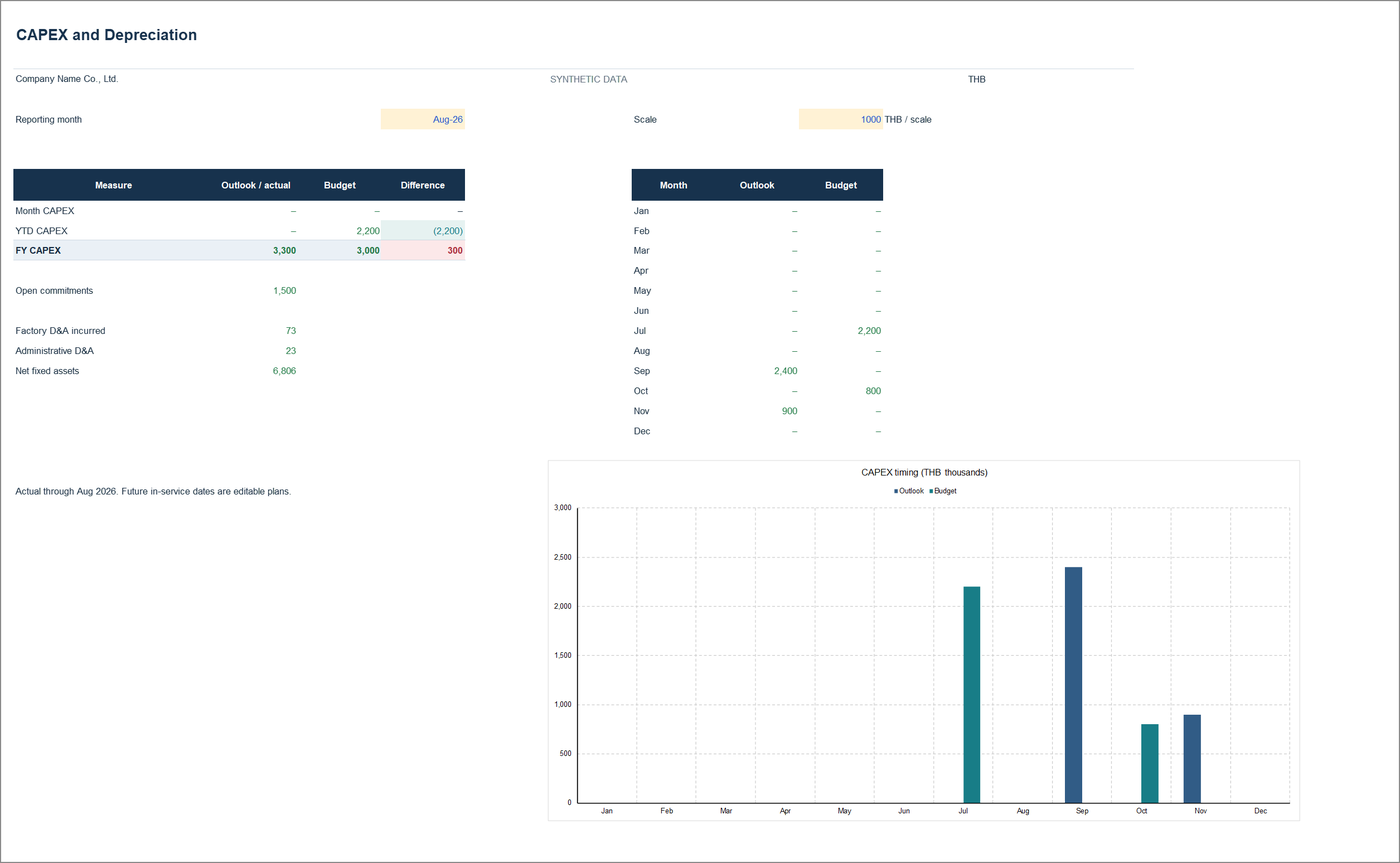Select the THB / scale unit label
This screenshot has height=863, width=1400.
click(x=908, y=119)
